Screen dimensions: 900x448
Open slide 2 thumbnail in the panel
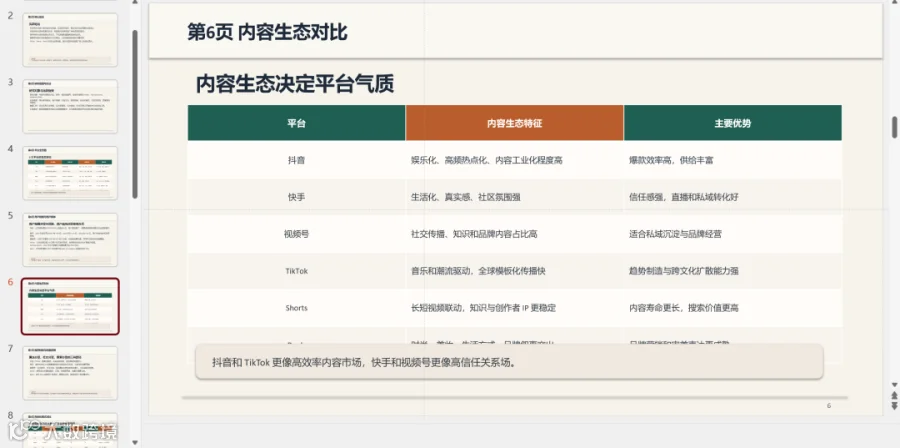70,40
